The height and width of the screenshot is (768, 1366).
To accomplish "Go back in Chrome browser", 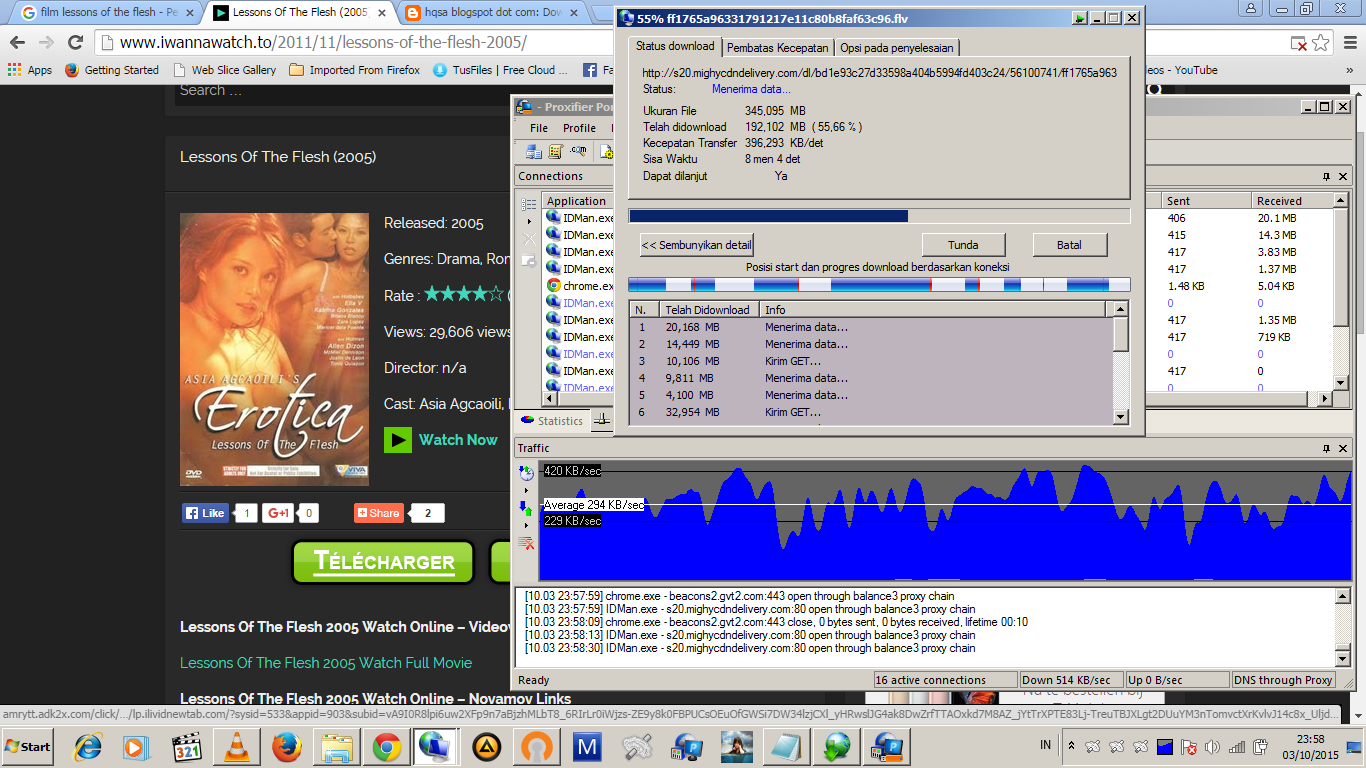I will tap(17, 43).
